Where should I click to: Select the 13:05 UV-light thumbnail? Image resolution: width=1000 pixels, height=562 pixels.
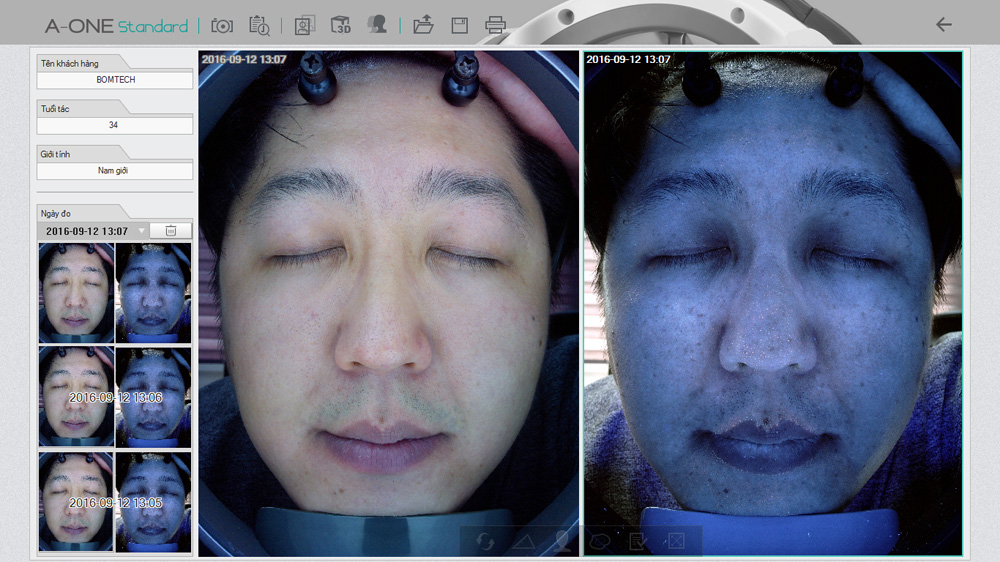tap(153, 502)
